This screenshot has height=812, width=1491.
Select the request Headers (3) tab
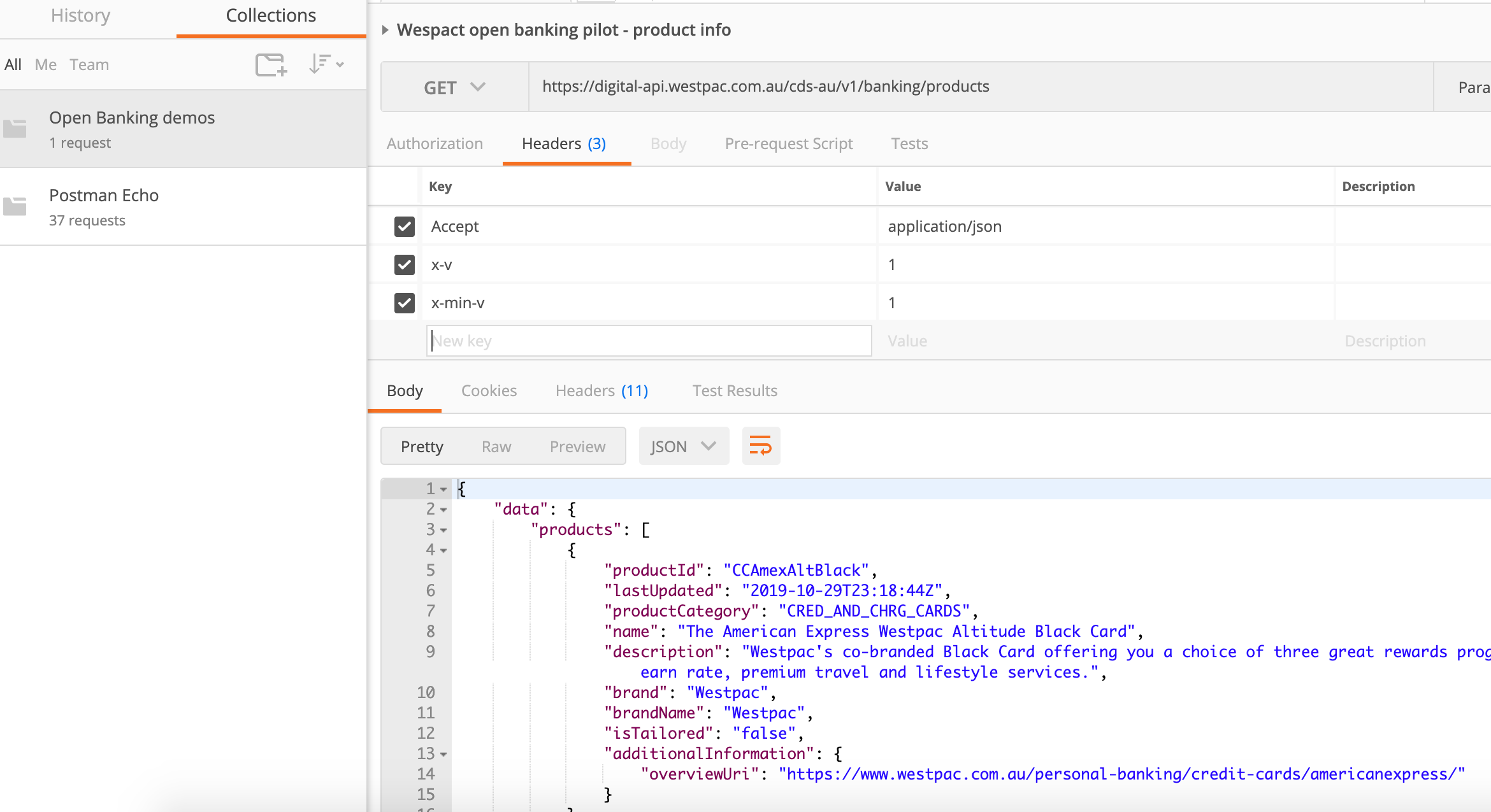tap(564, 144)
